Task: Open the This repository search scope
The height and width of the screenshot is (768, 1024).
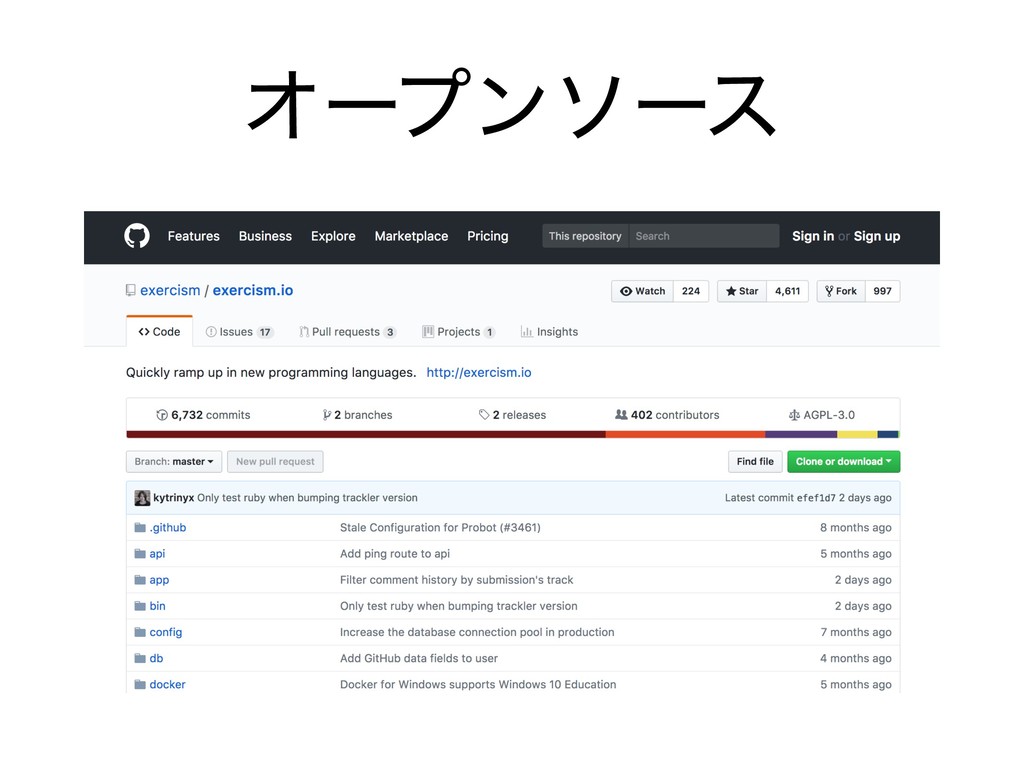Action: click(585, 236)
